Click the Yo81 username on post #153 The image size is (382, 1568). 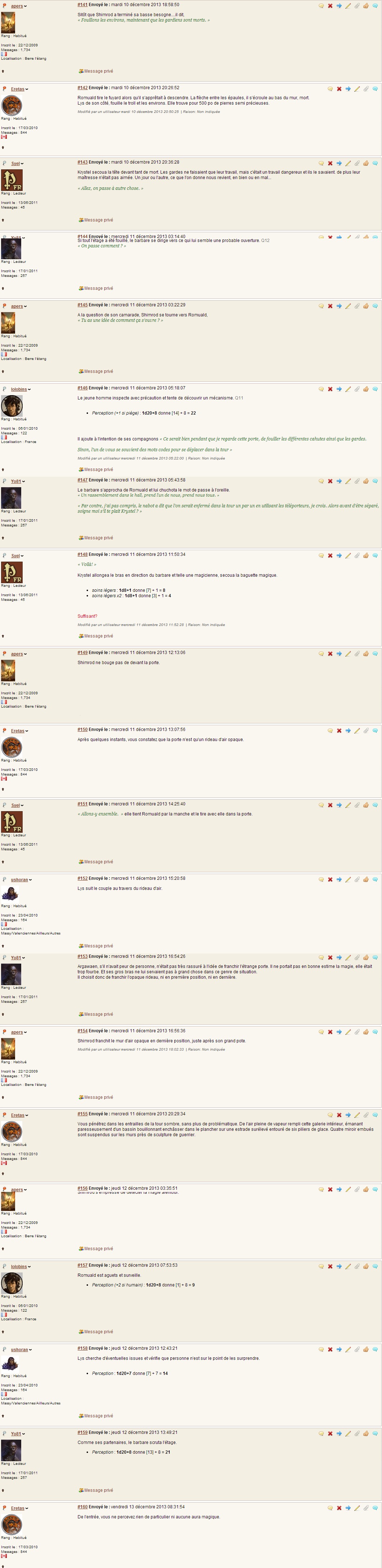click(x=16, y=957)
